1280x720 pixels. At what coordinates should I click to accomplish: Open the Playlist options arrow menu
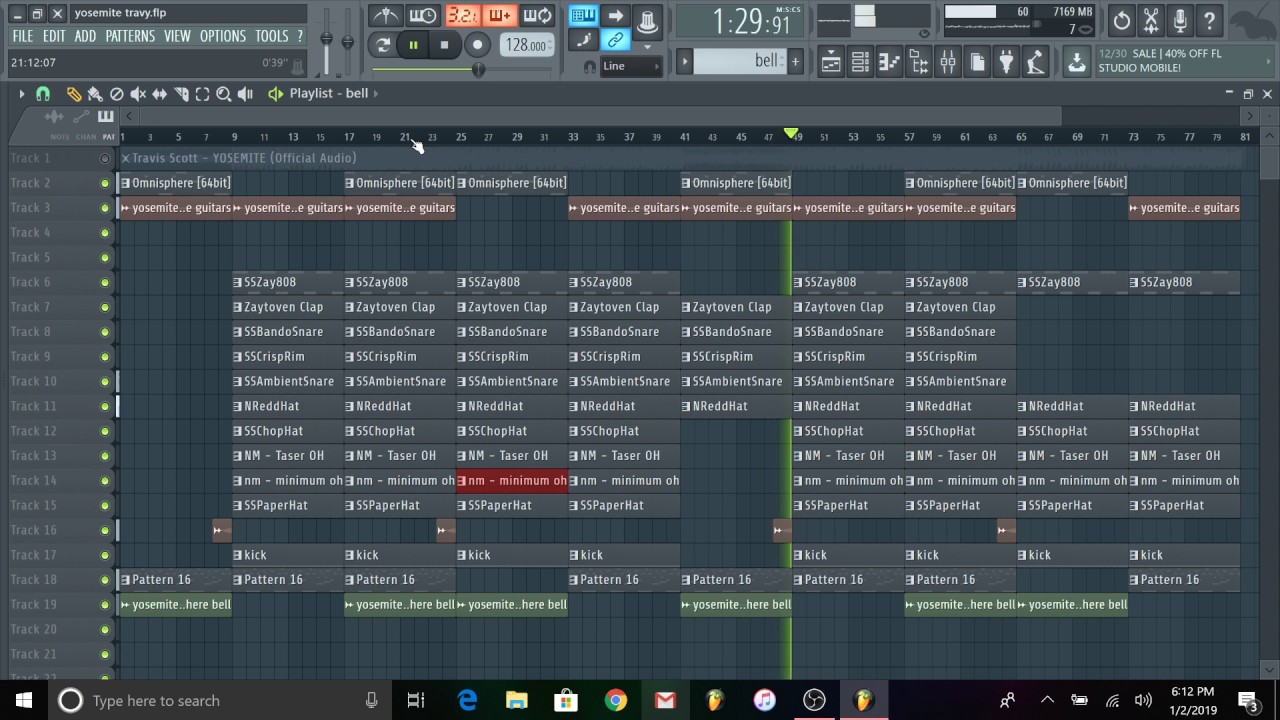[21, 93]
